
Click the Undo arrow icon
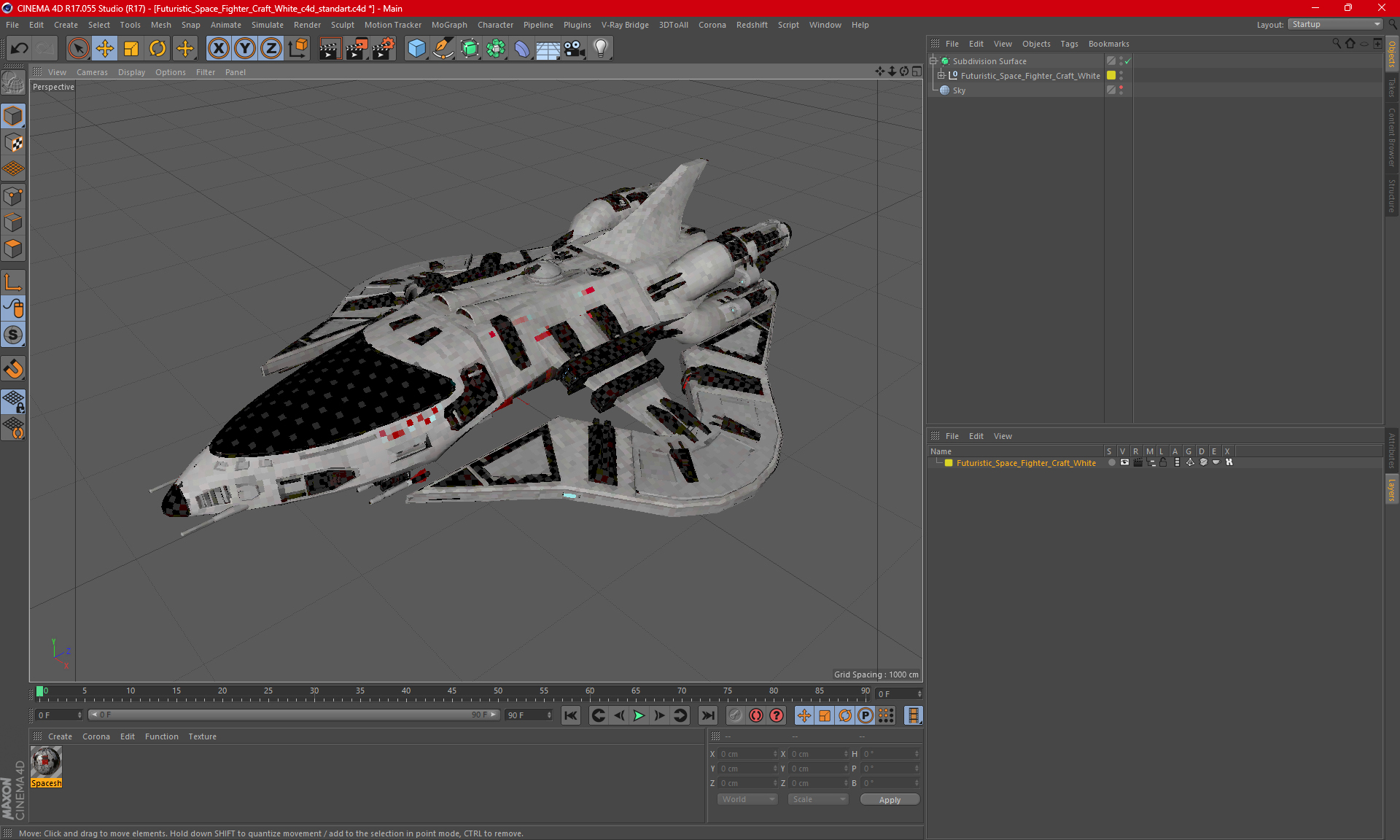(20, 49)
